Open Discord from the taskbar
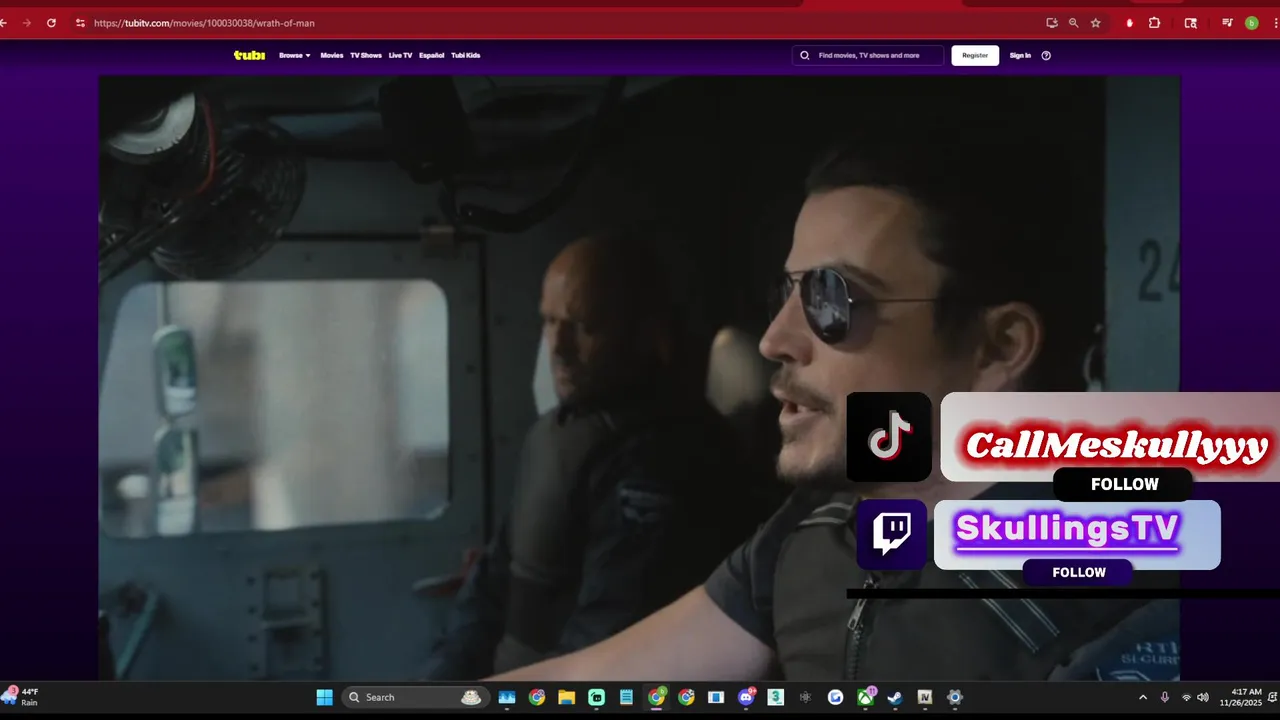The height and width of the screenshot is (720, 1280). pos(746,697)
